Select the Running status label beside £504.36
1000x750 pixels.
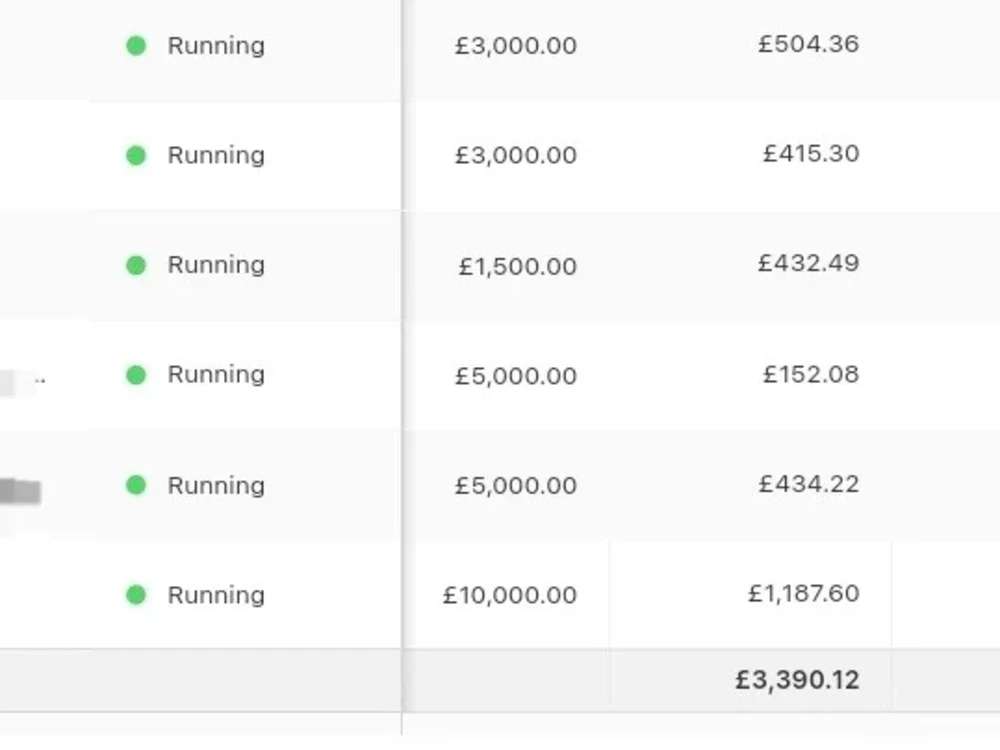pyautogui.click(x=216, y=47)
